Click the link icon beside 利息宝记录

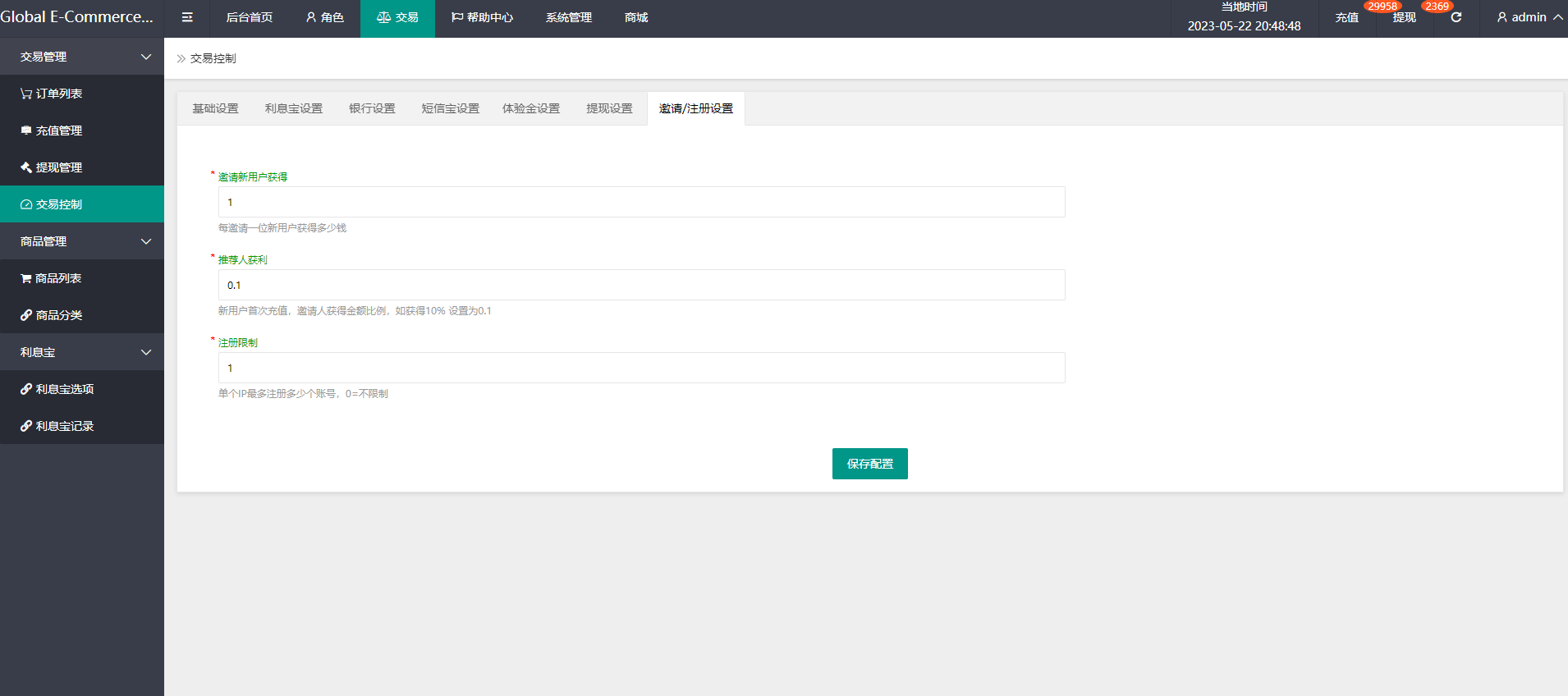tap(26, 426)
